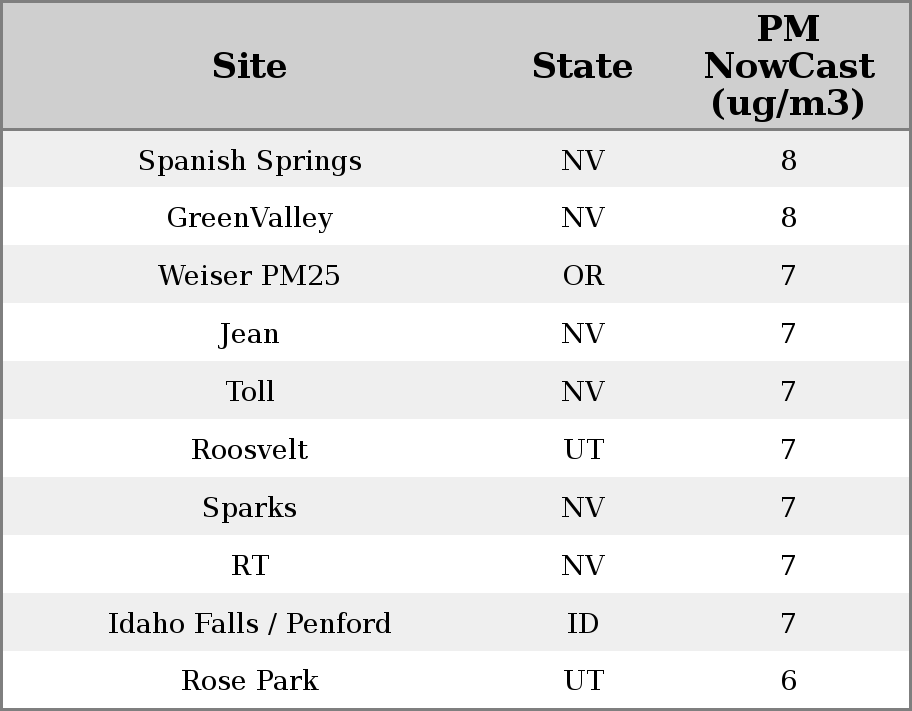Click the ID state cell for Idaho Falls
This screenshot has height=711, width=912.
583,623
